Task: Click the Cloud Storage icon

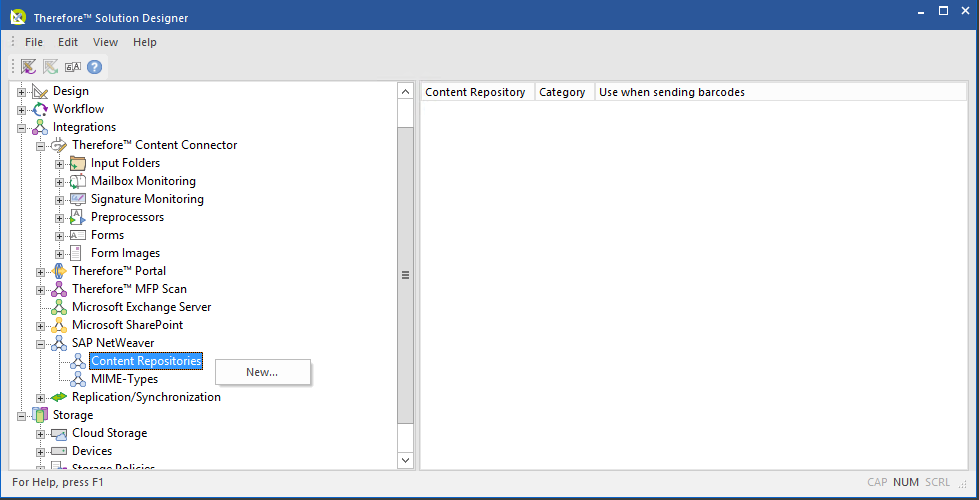Action: [59, 433]
